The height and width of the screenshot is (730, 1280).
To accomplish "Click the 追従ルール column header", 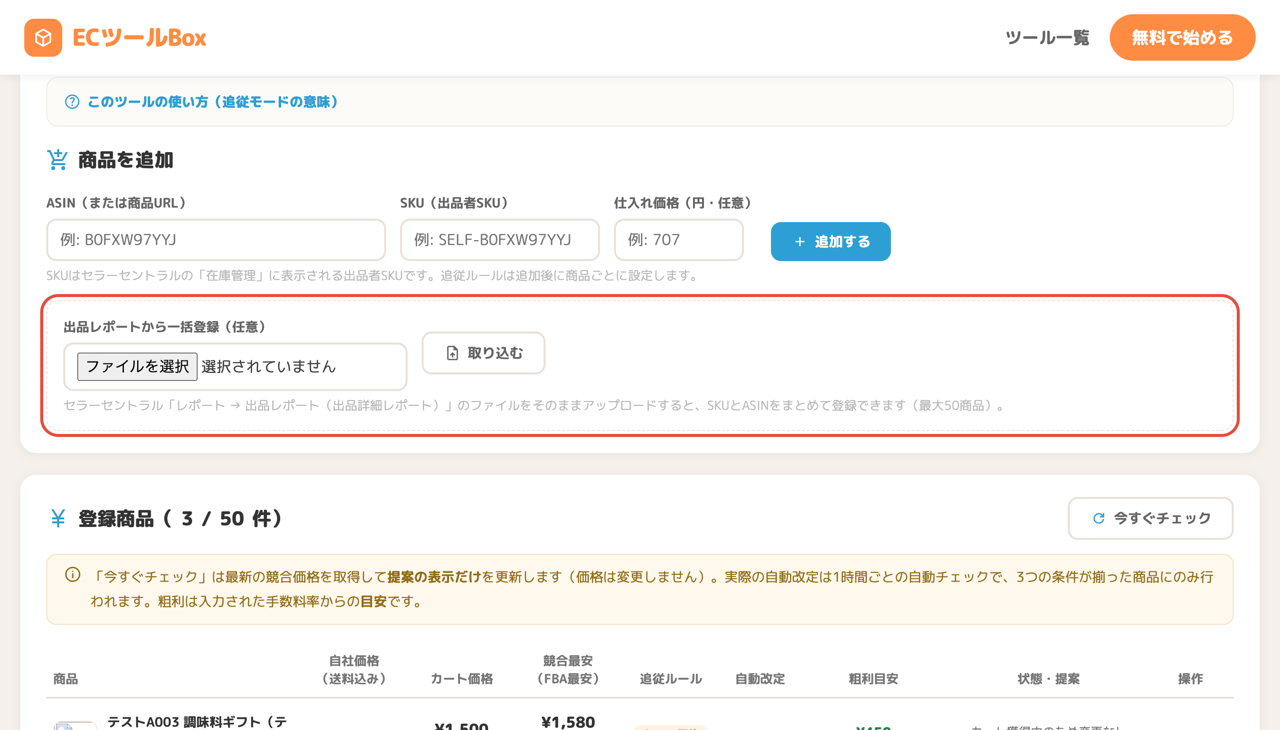I will (x=671, y=679).
